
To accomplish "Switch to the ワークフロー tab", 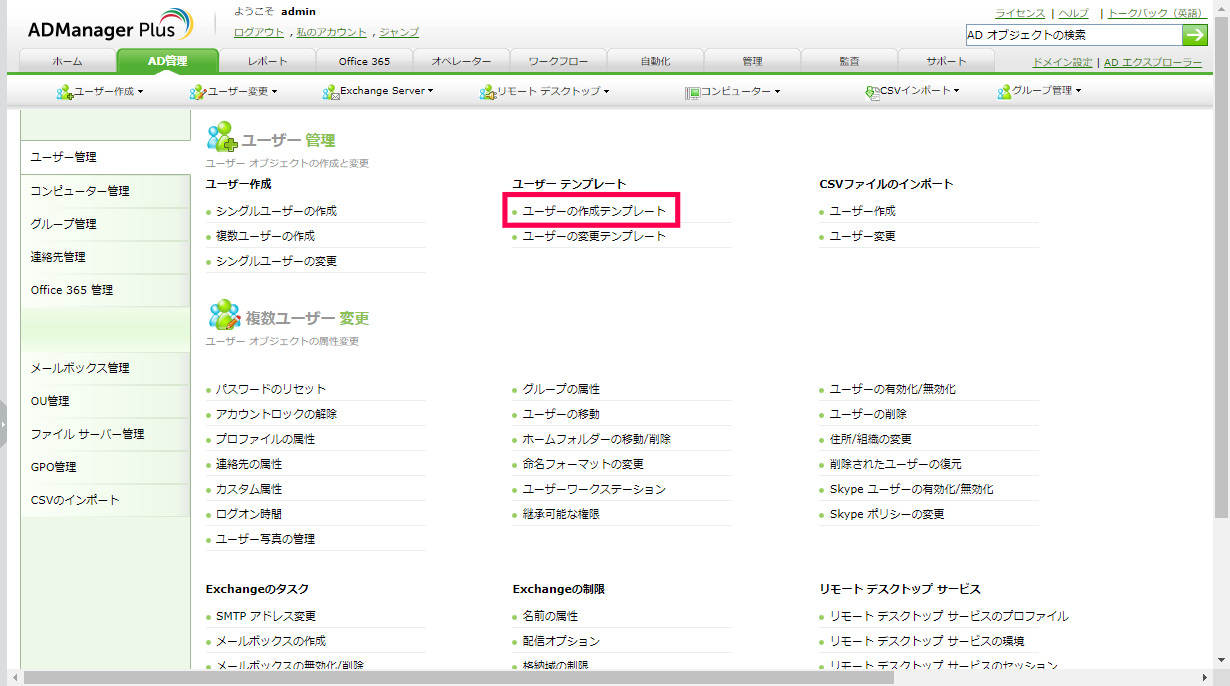I will coord(558,61).
